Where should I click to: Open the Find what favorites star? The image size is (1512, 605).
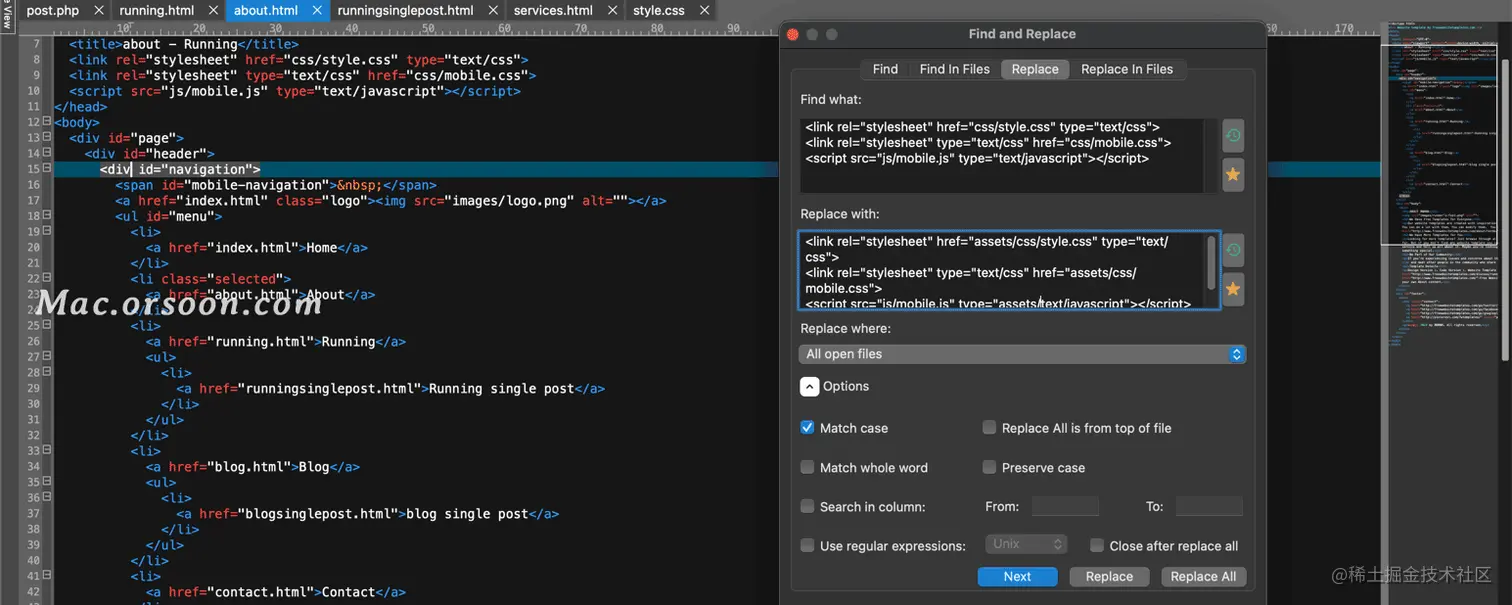point(1233,174)
